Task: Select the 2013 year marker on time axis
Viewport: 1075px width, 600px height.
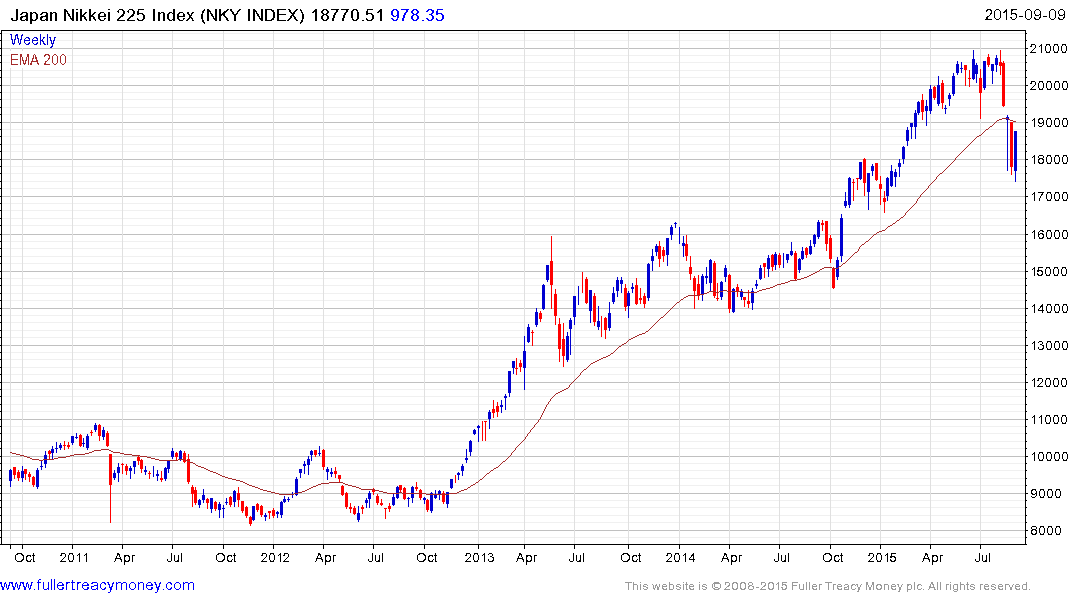Action: (478, 556)
